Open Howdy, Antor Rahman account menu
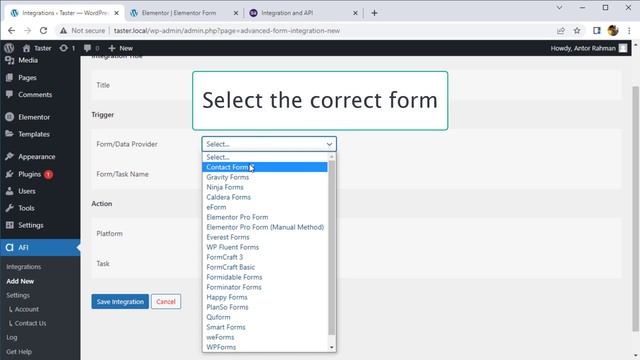This screenshot has height=360, width=640. click(589, 48)
